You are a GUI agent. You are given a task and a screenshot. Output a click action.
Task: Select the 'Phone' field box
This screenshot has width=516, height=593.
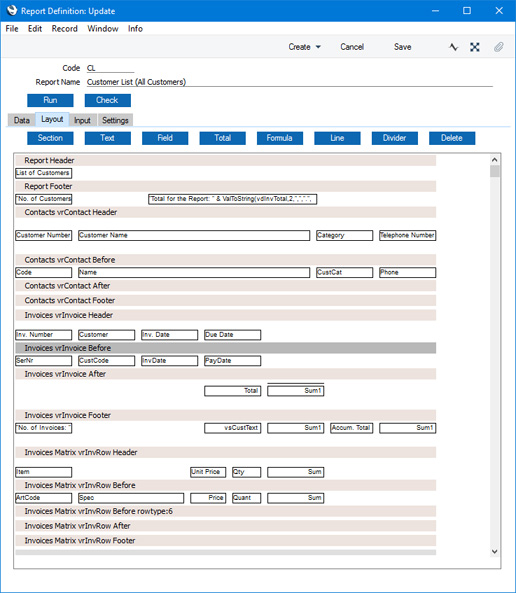tap(408, 273)
